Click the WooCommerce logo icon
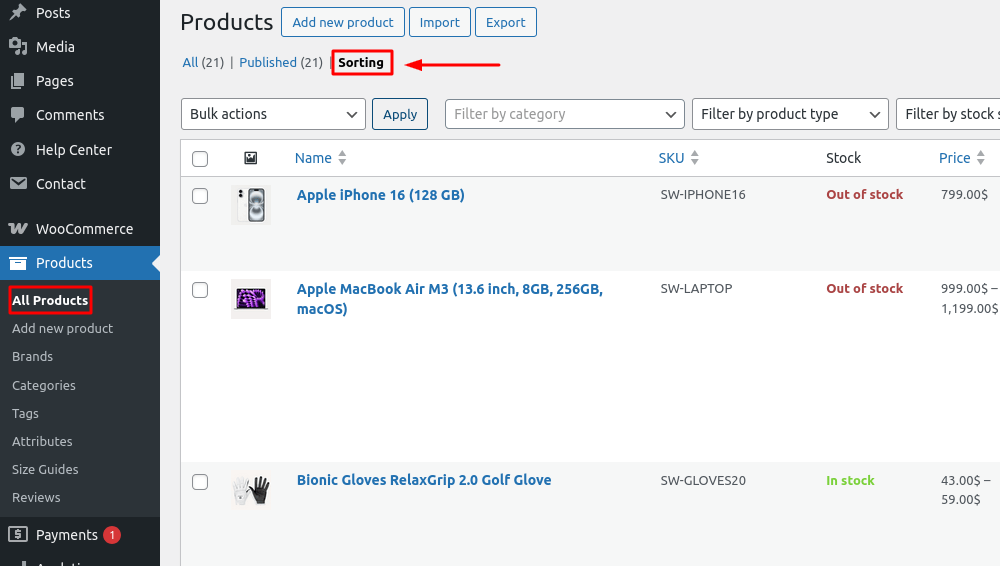 click(x=18, y=228)
